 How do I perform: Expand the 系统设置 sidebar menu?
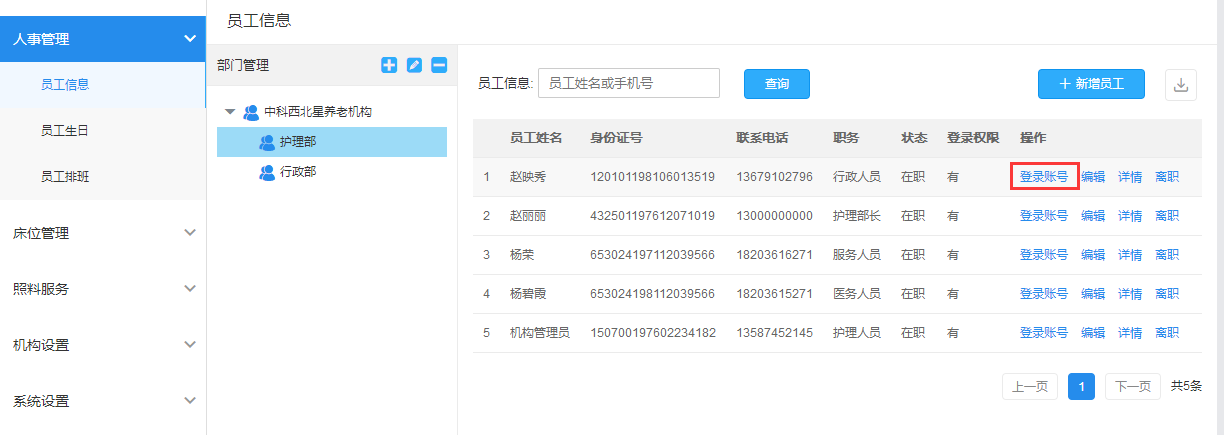coord(190,401)
